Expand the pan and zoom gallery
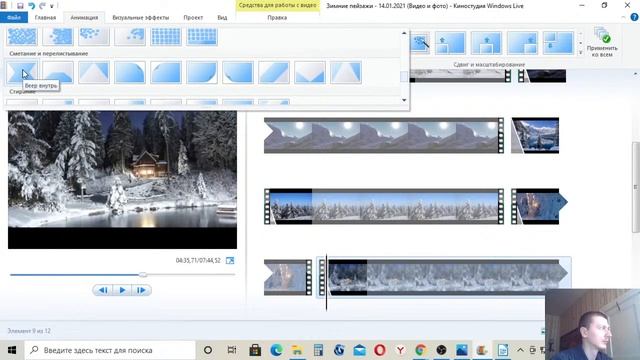 pyautogui.click(x=580, y=53)
